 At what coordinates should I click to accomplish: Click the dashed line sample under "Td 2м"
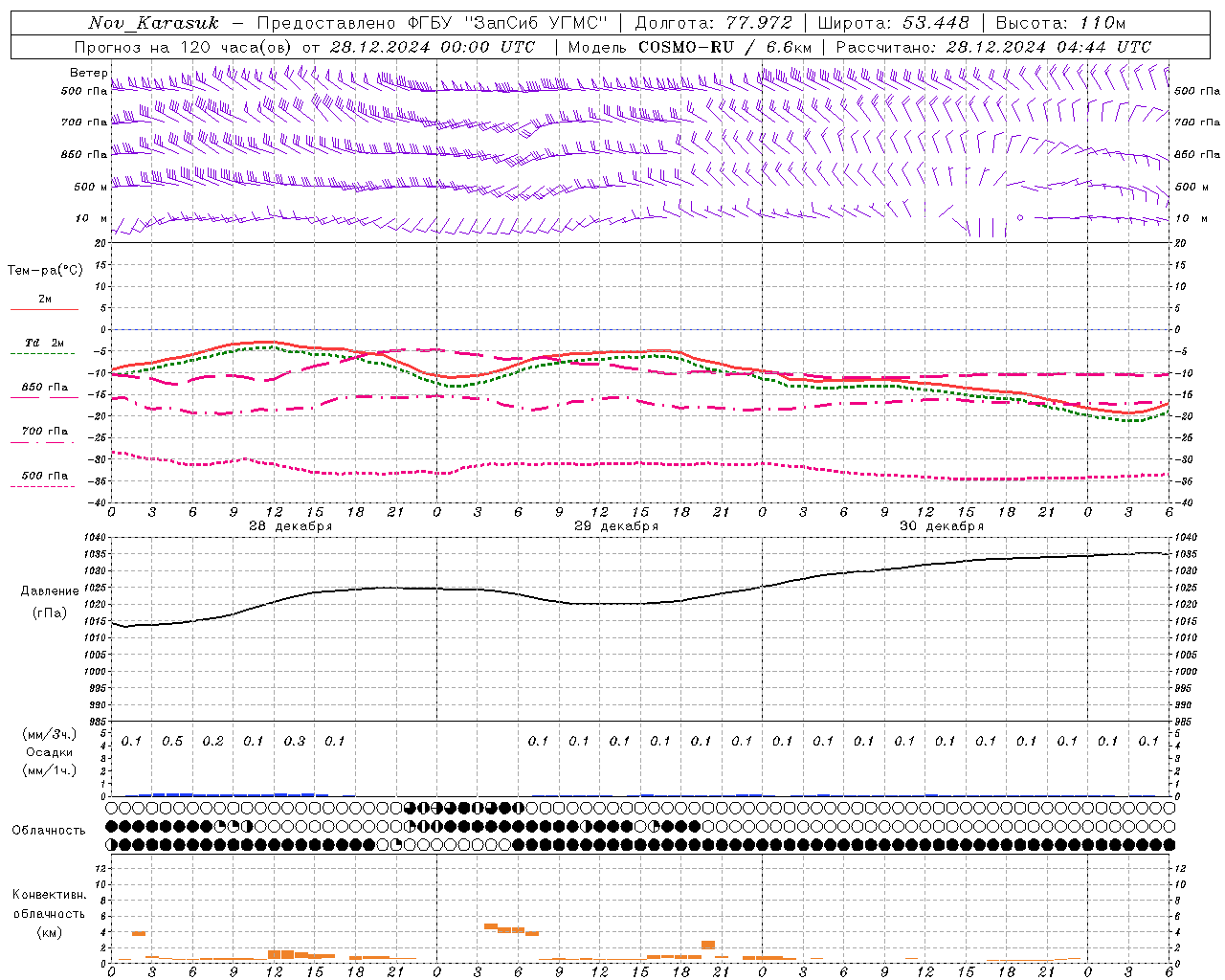coord(42,353)
